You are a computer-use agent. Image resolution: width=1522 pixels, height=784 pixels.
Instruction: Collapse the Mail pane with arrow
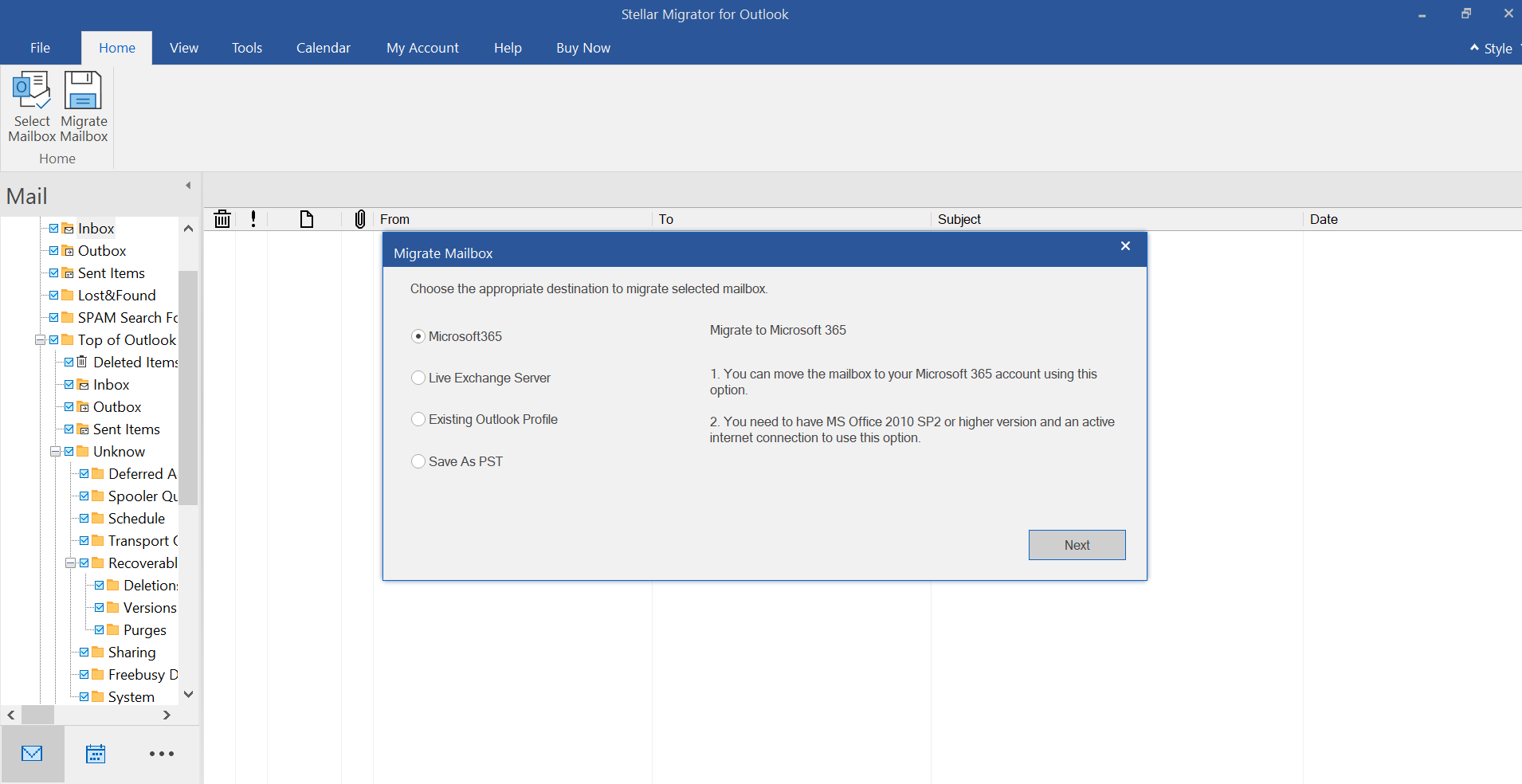pyautogui.click(x=188, y=186)
